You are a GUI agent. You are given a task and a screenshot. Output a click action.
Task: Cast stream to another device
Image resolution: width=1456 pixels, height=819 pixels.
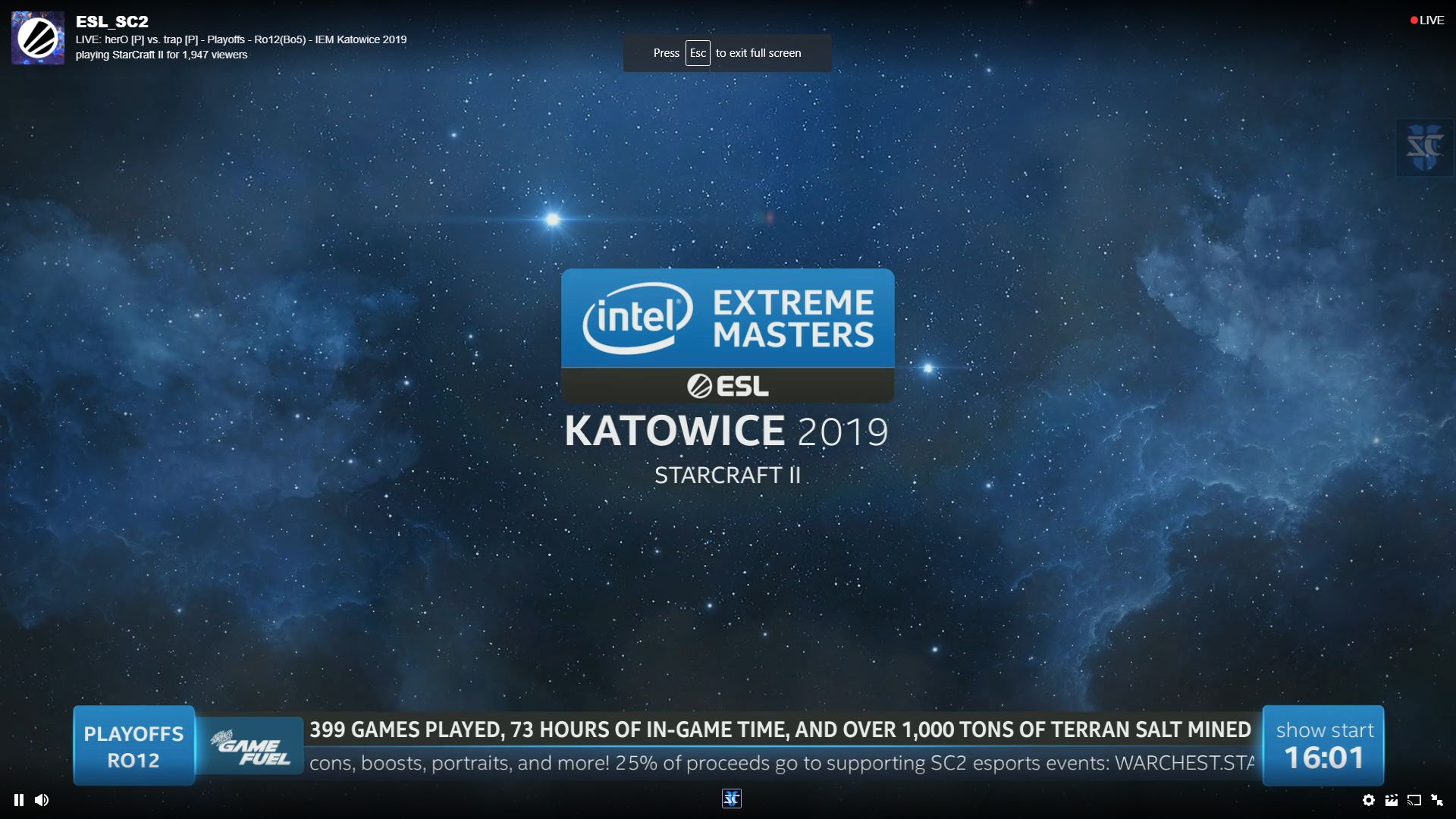[1414, 800]
